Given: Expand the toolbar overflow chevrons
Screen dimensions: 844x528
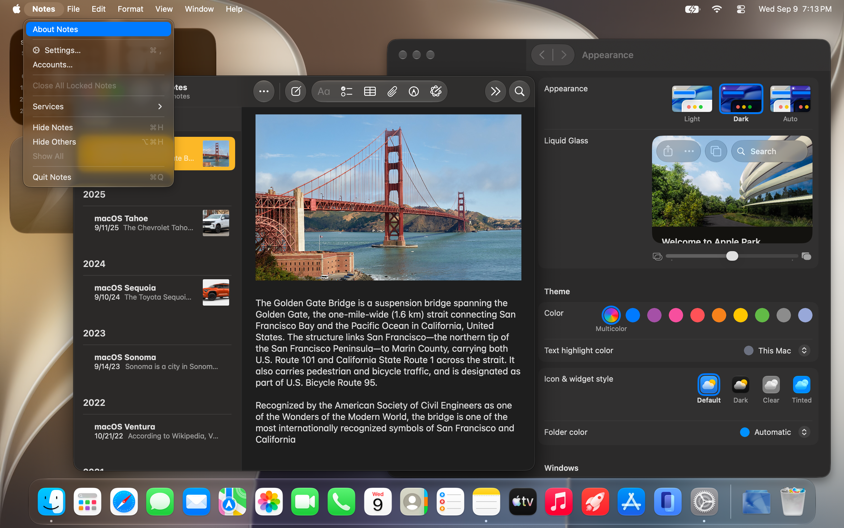Looking at the screenshot, I should click(x=495, y=91).
